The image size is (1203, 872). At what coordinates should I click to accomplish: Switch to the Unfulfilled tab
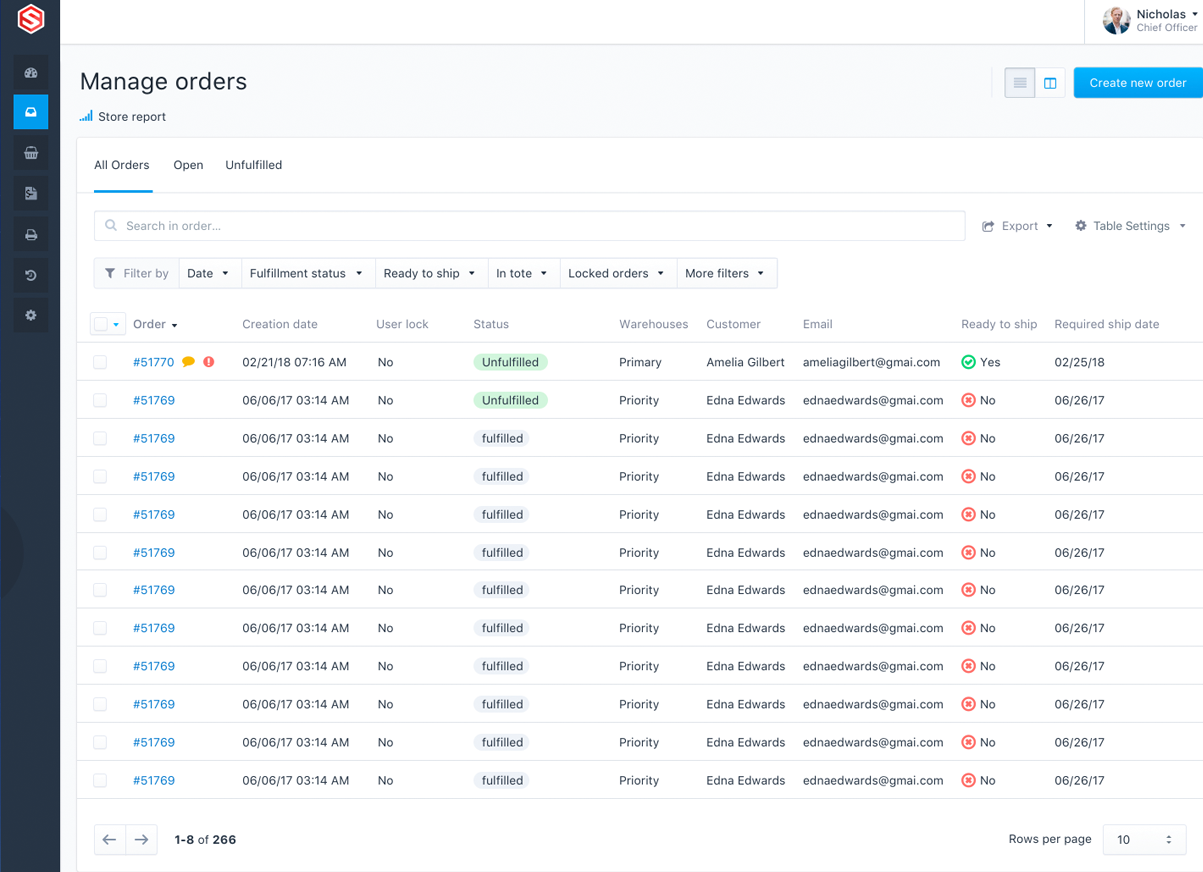(253, 165)
